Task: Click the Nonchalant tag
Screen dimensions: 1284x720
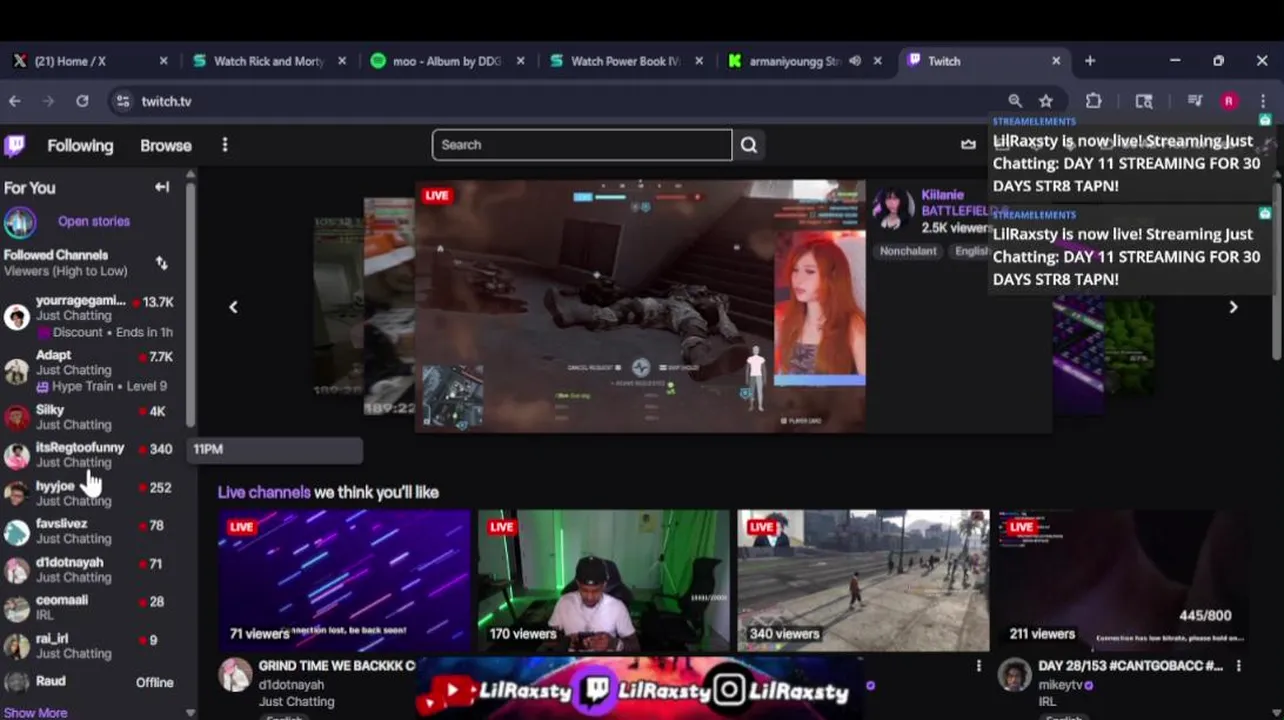Action: 908,251
